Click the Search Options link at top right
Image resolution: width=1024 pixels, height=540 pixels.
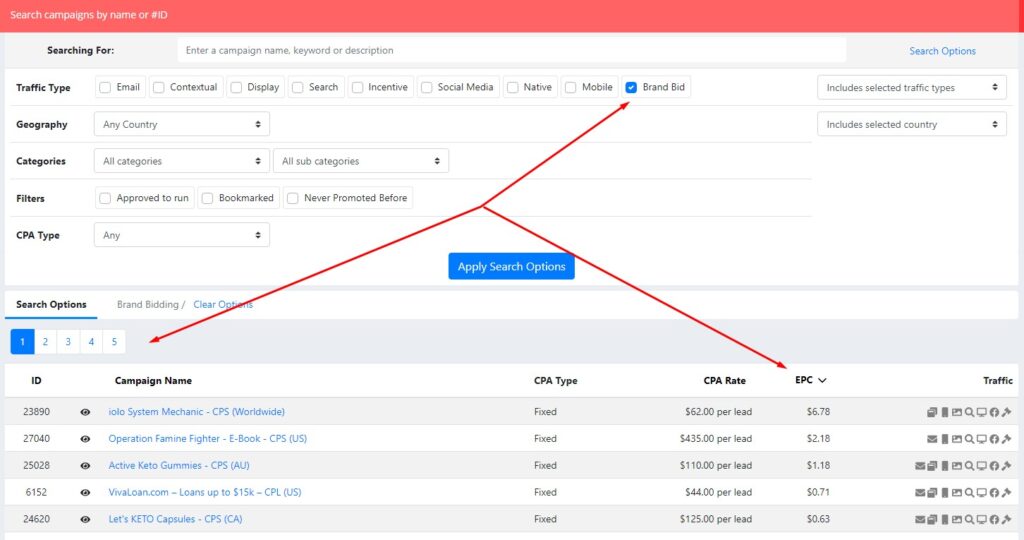click(x=942, y=51)
